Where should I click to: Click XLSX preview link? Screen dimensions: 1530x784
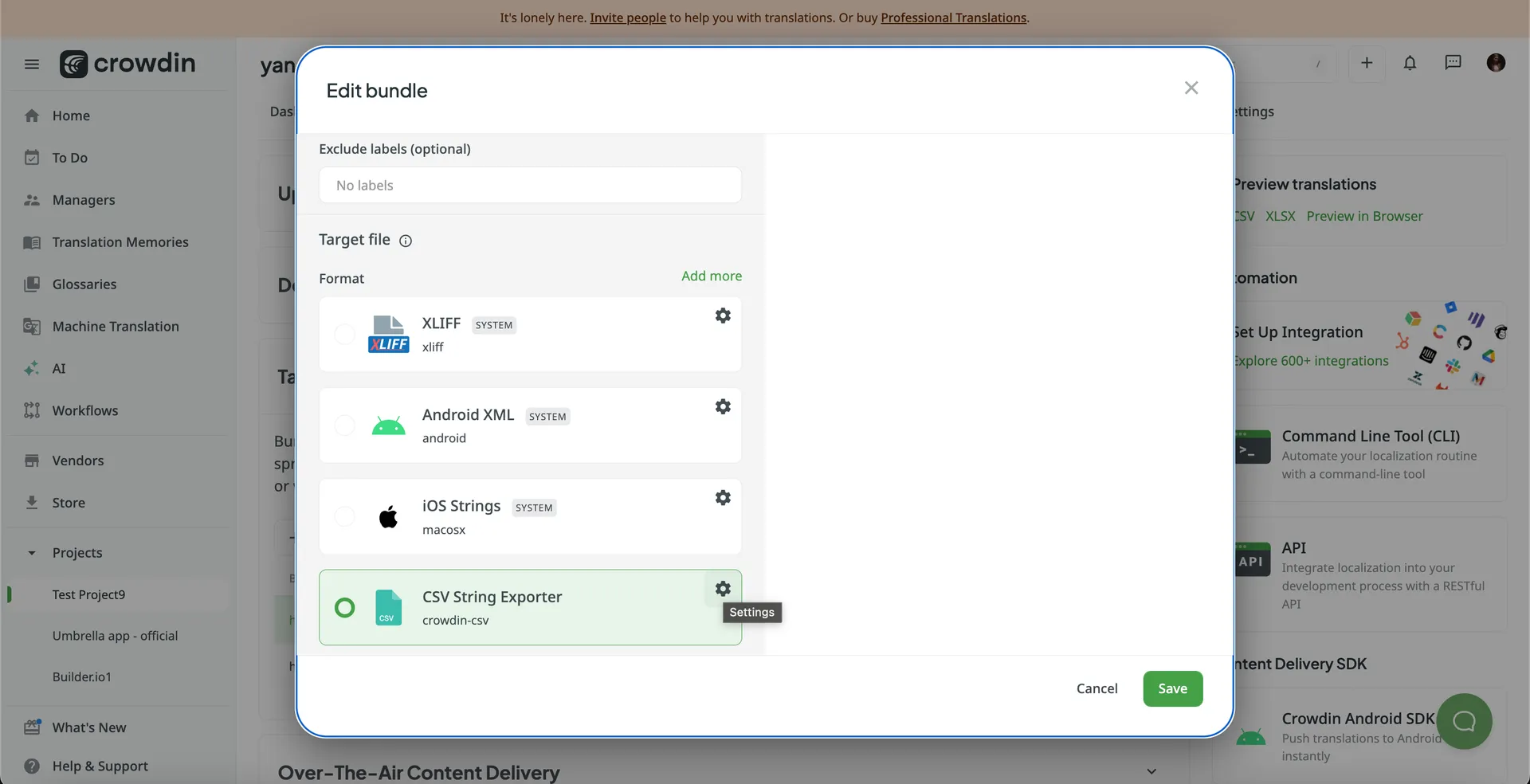(x=1281, y=216)
